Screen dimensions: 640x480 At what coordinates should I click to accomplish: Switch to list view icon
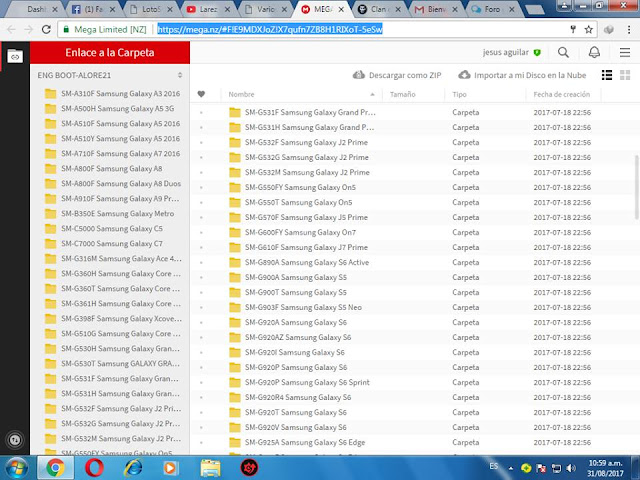(x=607, y=75)
